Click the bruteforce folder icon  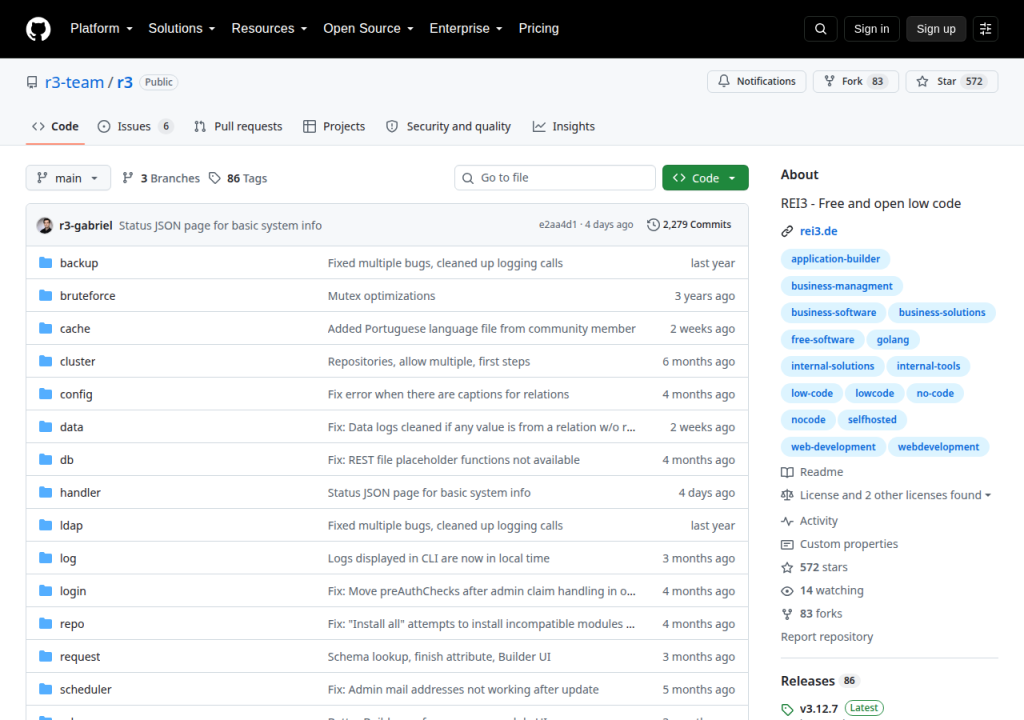pos(45,295)
